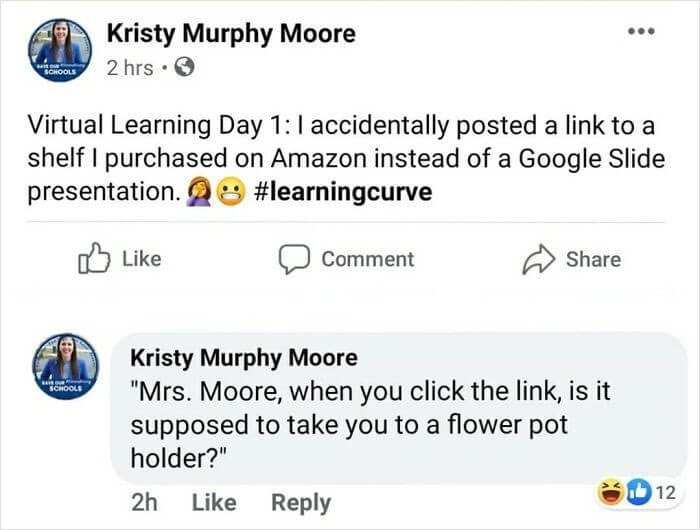Click the Comment text label
Screen dimensions: 700x530
click(x=368, y=259)
